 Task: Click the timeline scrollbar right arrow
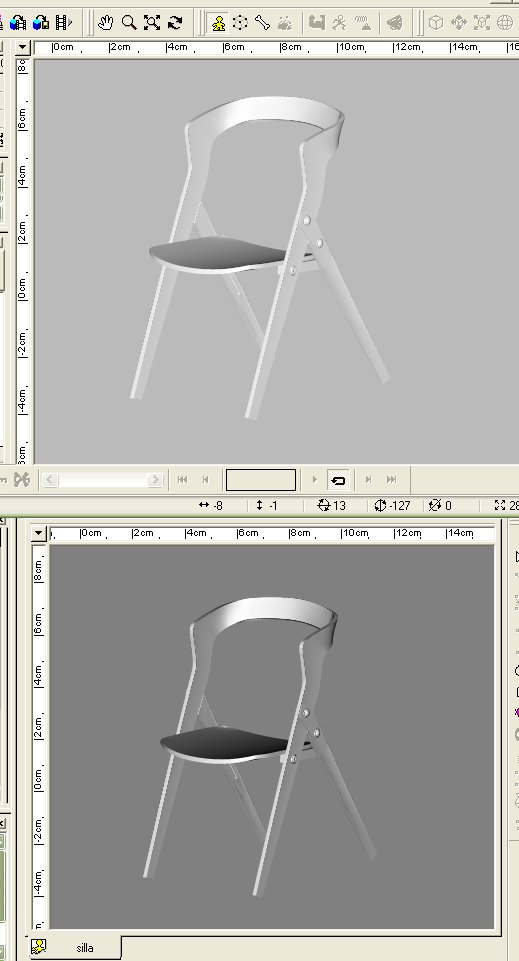click(x=155, y=479)
